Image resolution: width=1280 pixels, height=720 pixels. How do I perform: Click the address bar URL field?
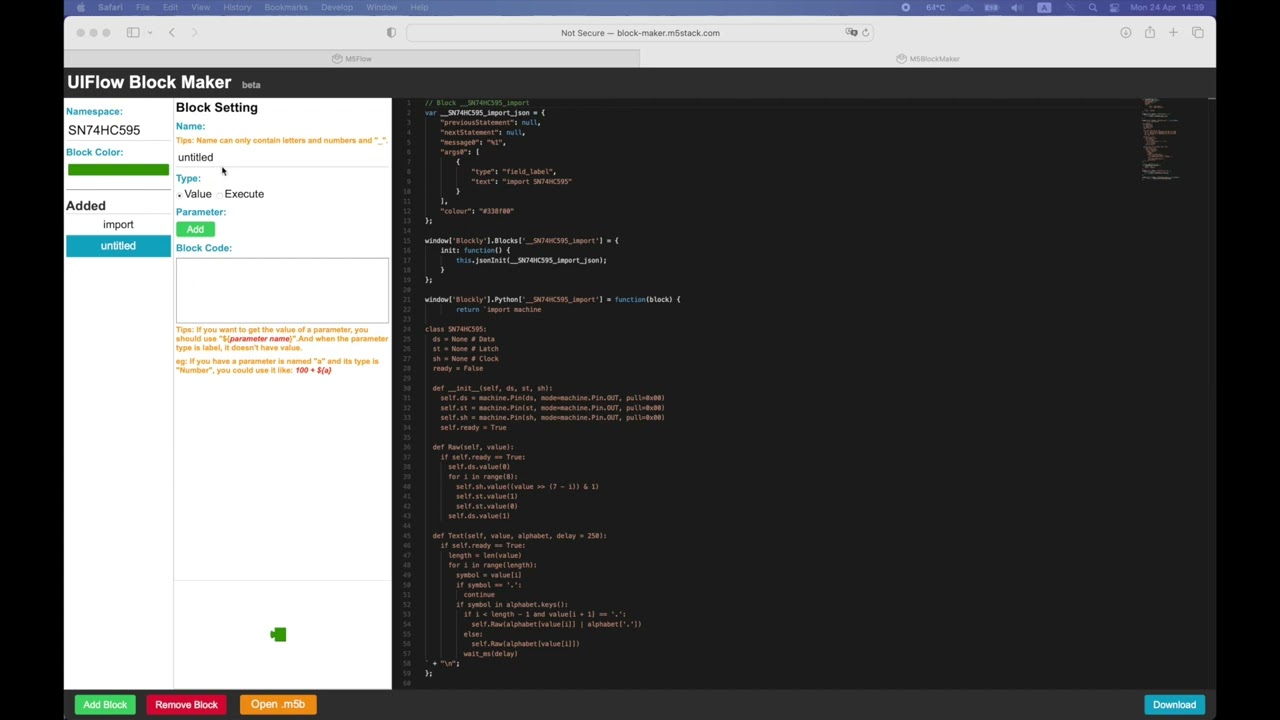coord(640,32)
